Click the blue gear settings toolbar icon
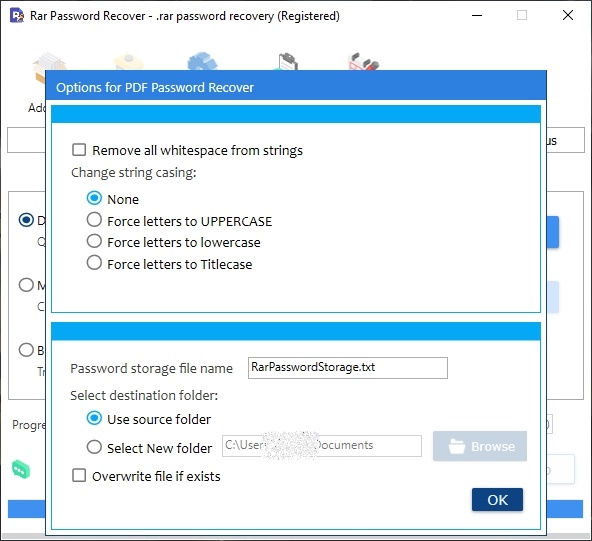This screenshot has height=541, width=592. tap(202, 61)
